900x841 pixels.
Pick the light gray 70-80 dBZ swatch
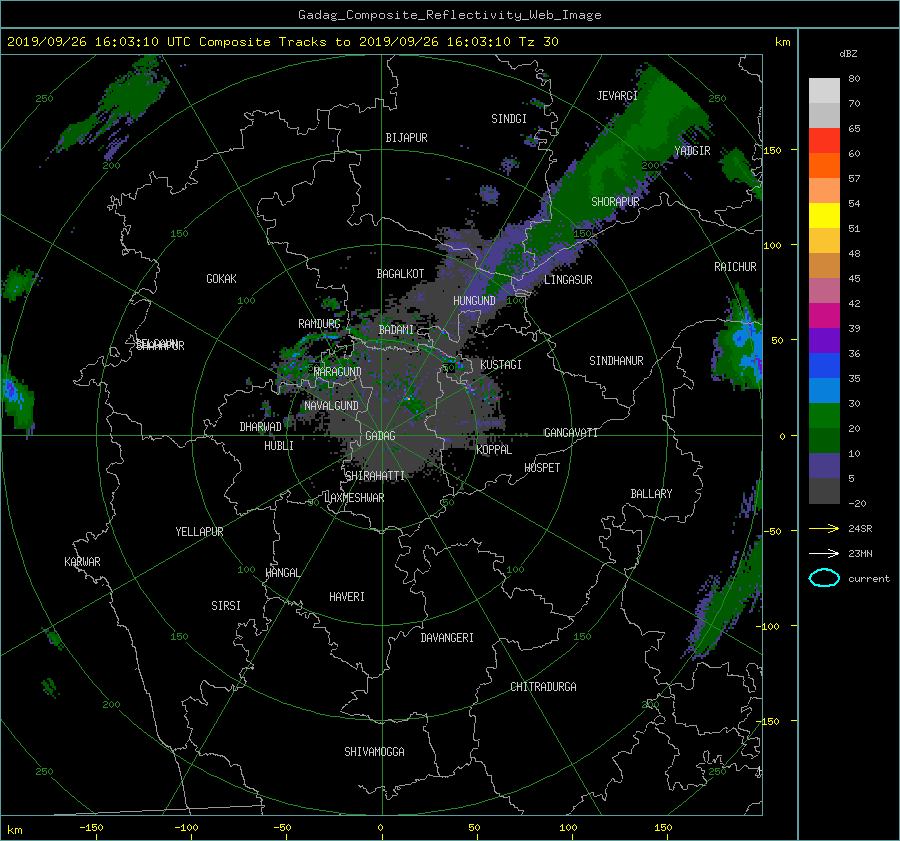point(824,91)
